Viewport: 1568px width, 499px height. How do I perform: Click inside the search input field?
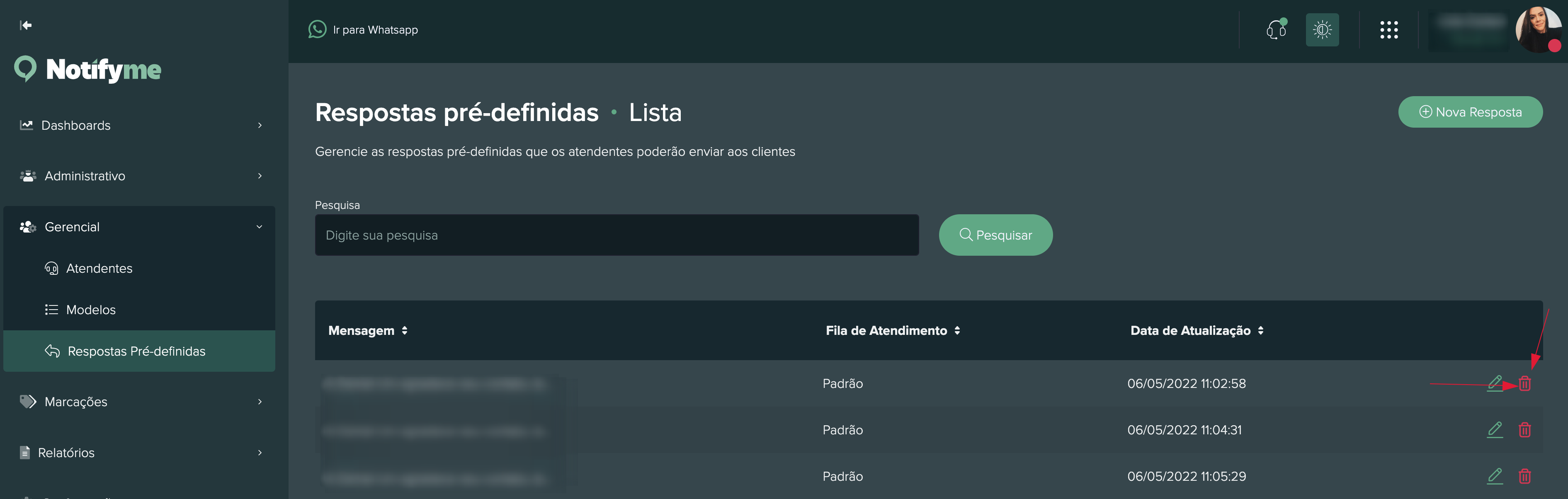tap(617, 235)
